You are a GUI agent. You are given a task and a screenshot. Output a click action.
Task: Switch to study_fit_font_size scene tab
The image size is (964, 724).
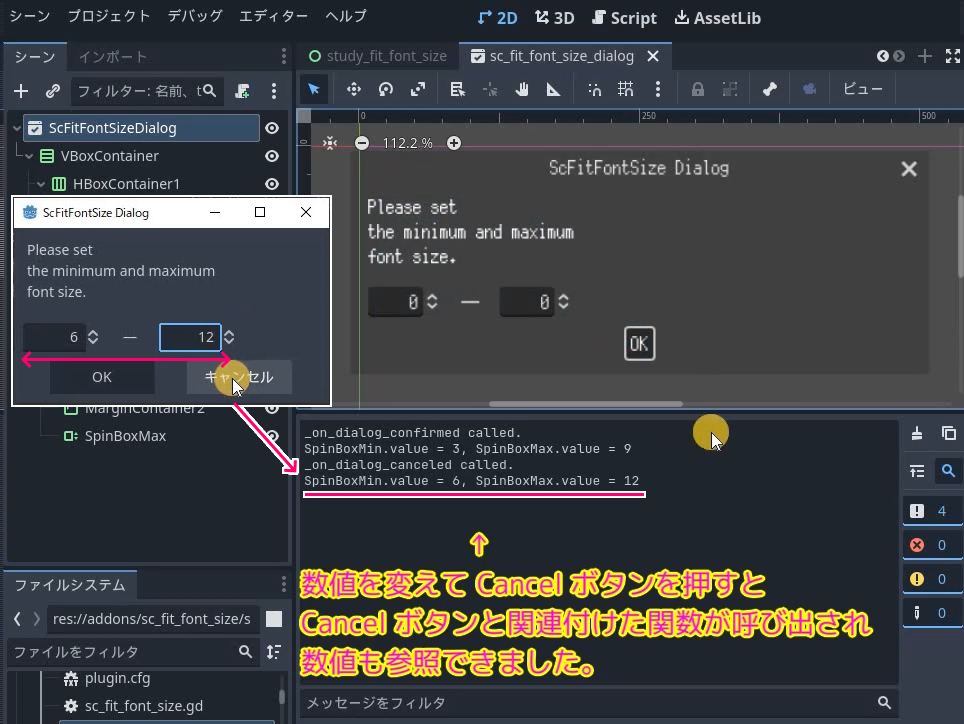click(x=377, y=56)
